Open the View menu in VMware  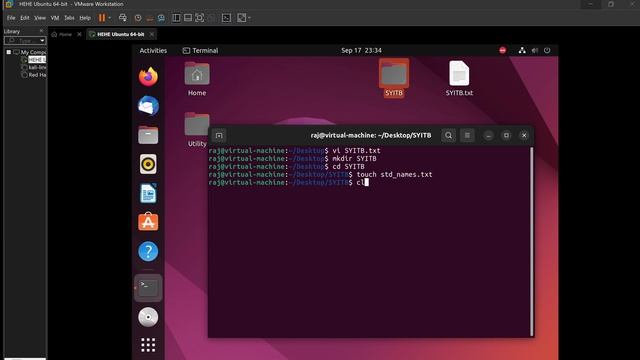pos(40,18)
